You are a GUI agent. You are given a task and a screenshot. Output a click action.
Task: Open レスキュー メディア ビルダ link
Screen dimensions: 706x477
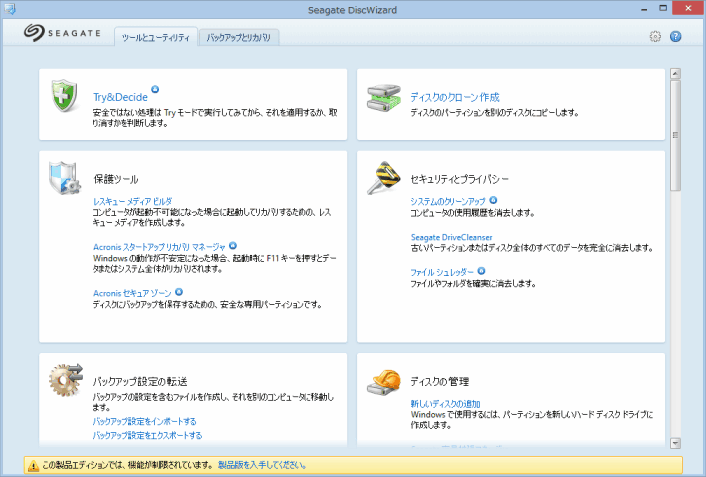[132, 201]
